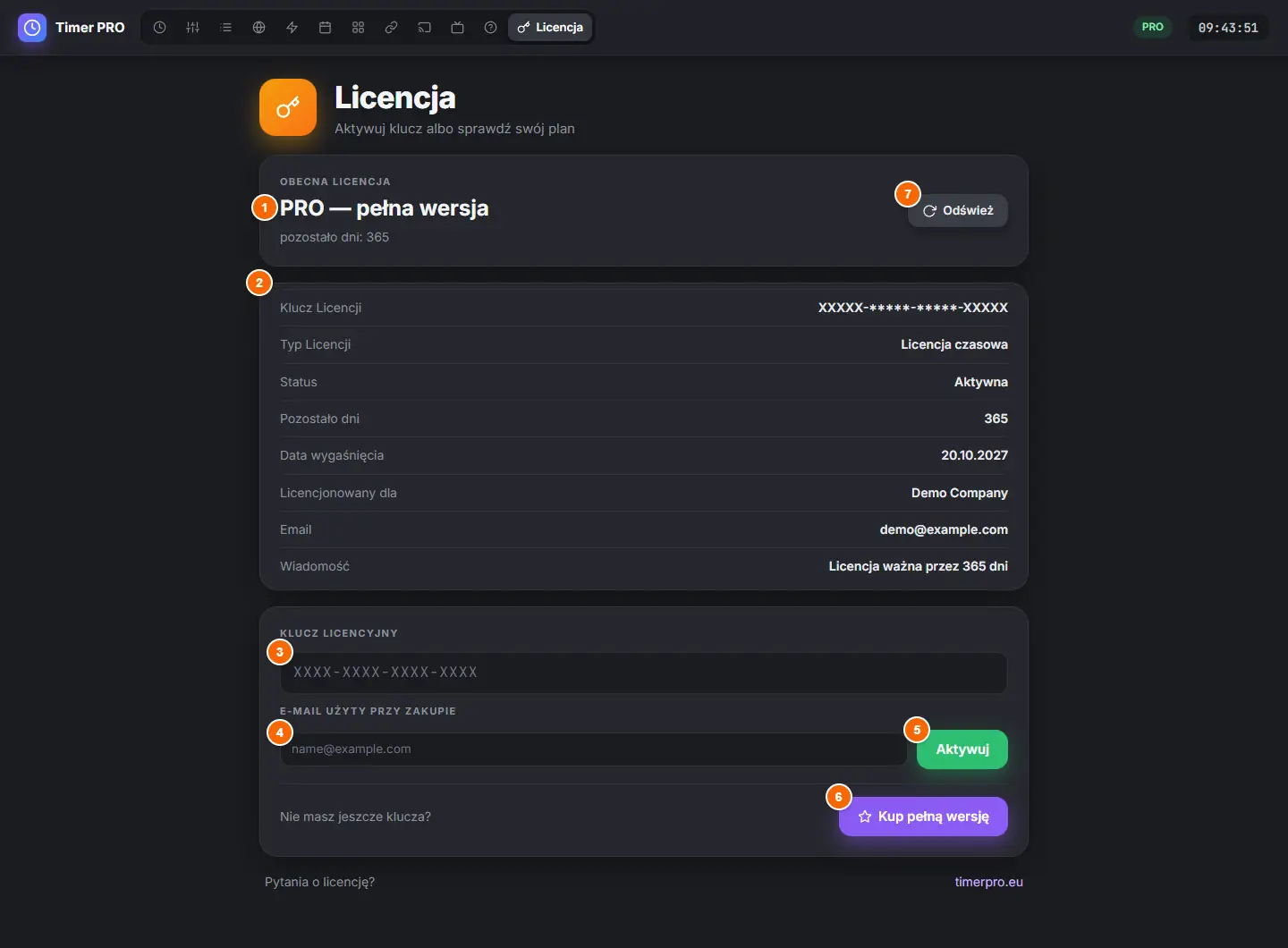Click the green PRO badge in the header

pyautogui.click(x=1153, y=28)
